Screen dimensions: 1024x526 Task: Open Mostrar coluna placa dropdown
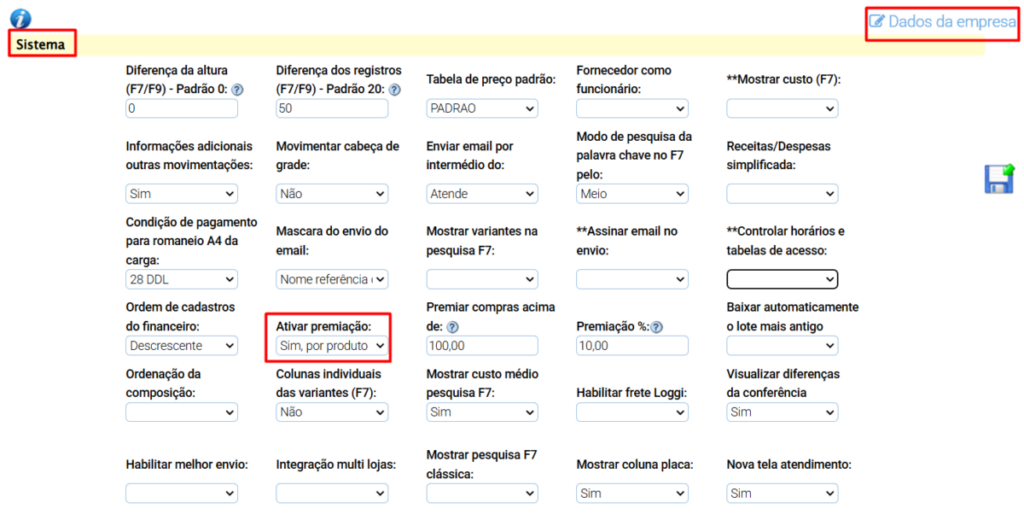(632, 493)
